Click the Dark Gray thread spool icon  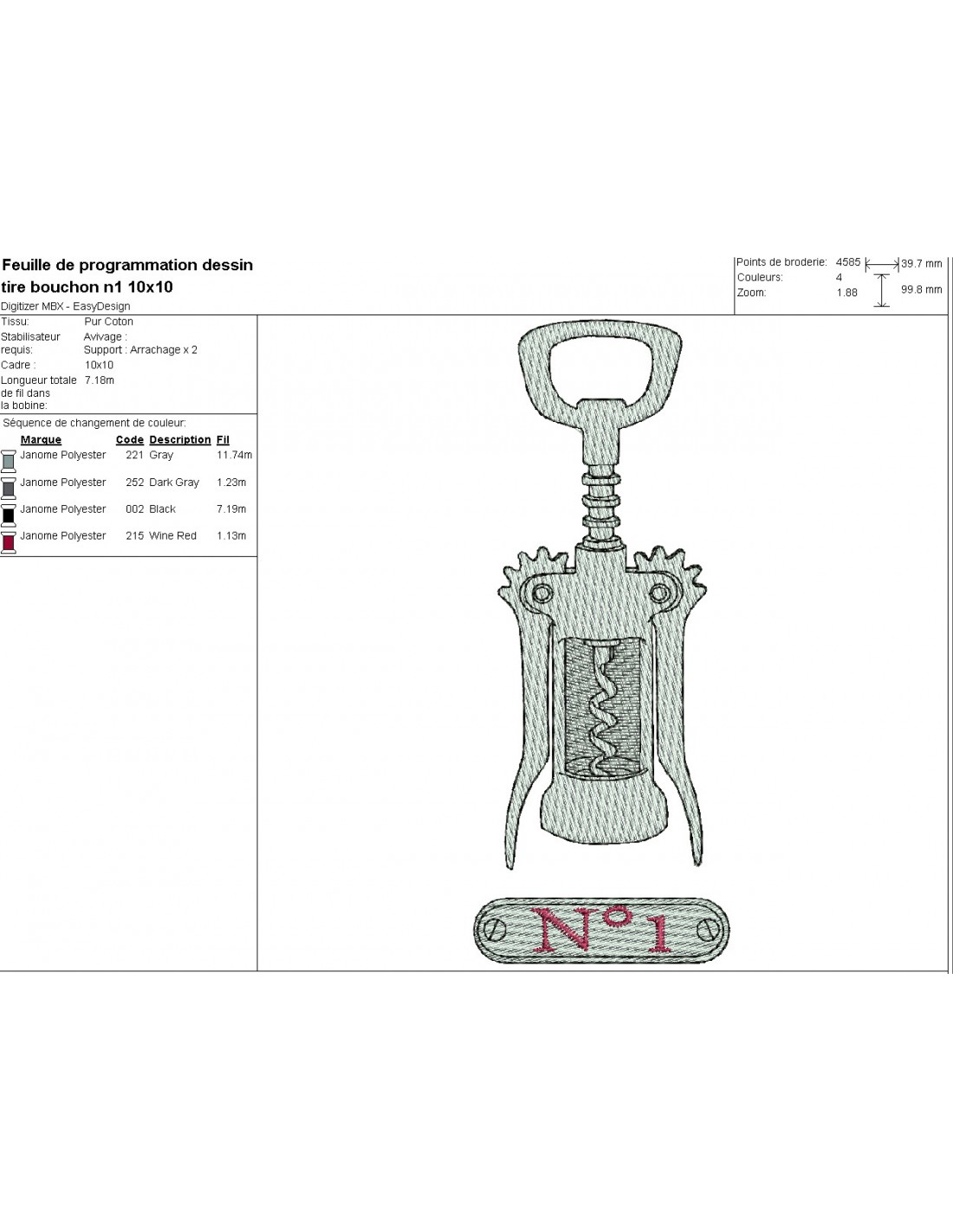[x=9, y=487]
